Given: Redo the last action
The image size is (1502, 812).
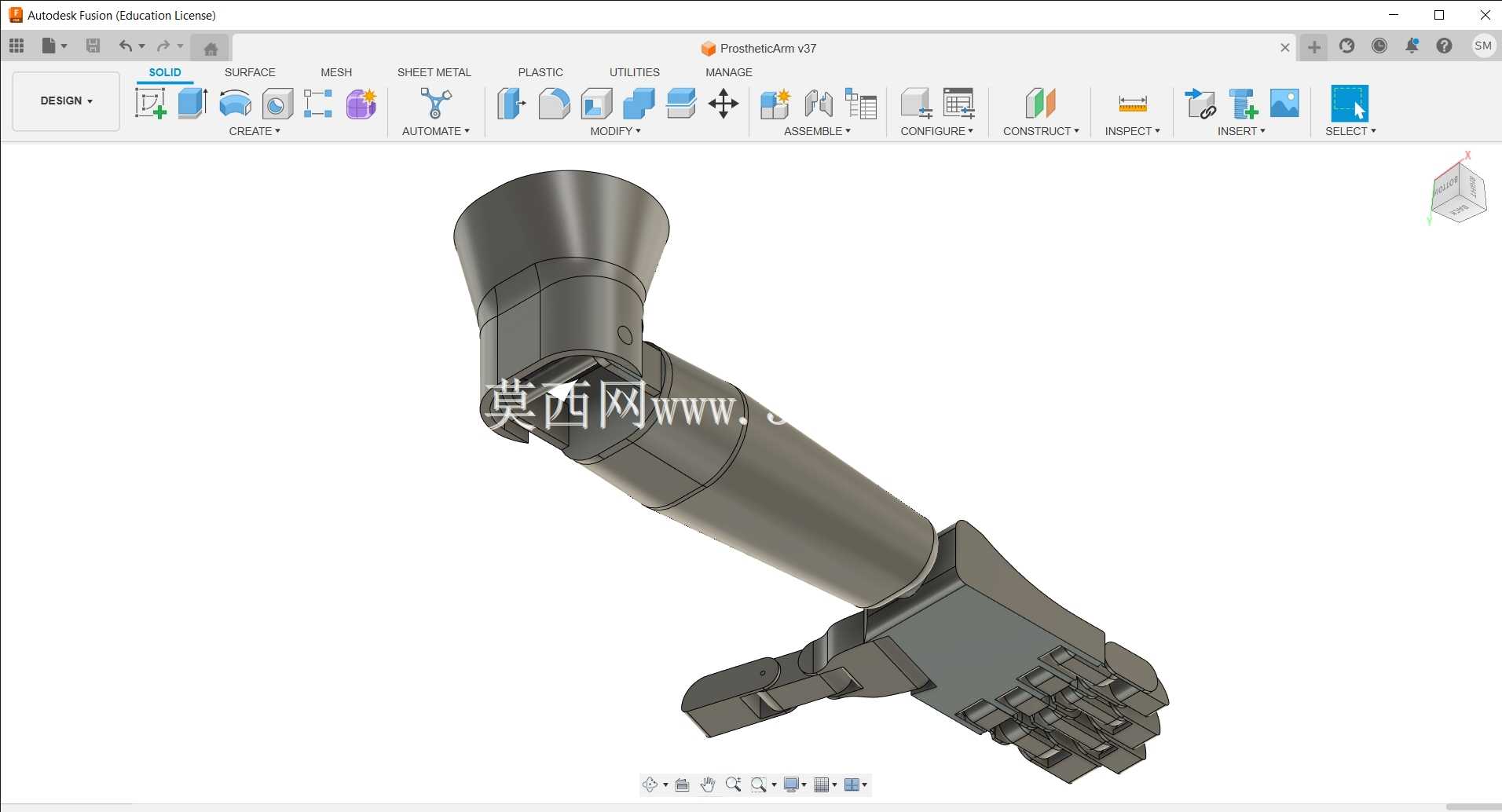Looking at the screenshot, I should click(163, 46).
